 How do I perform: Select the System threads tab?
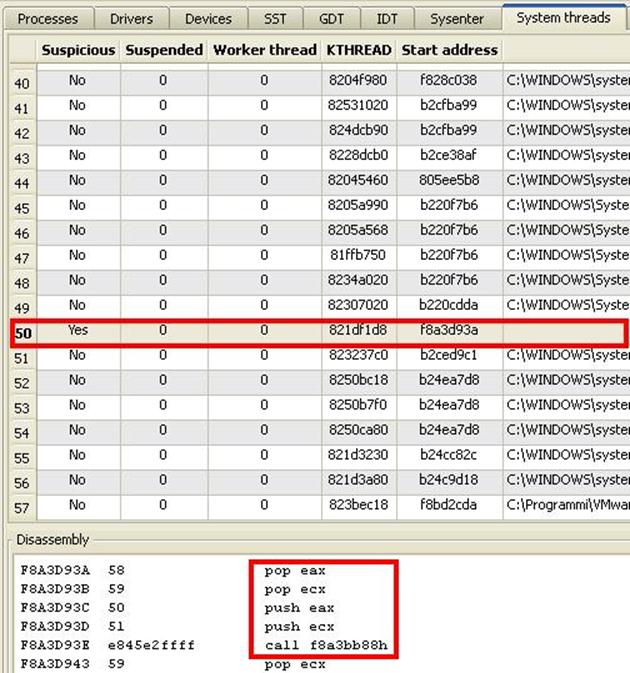pos(563,18)
